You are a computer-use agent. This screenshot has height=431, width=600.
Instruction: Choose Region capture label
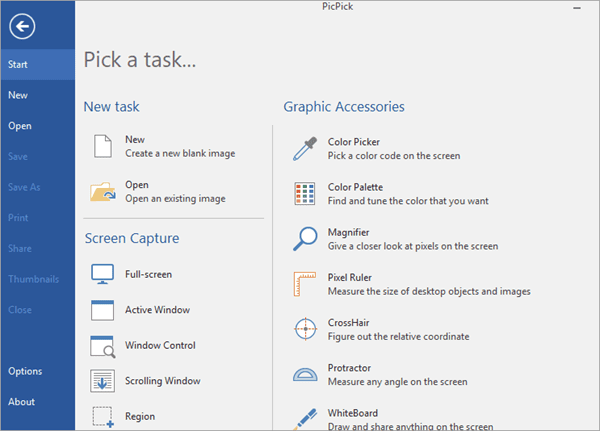[x=140, y=416]
